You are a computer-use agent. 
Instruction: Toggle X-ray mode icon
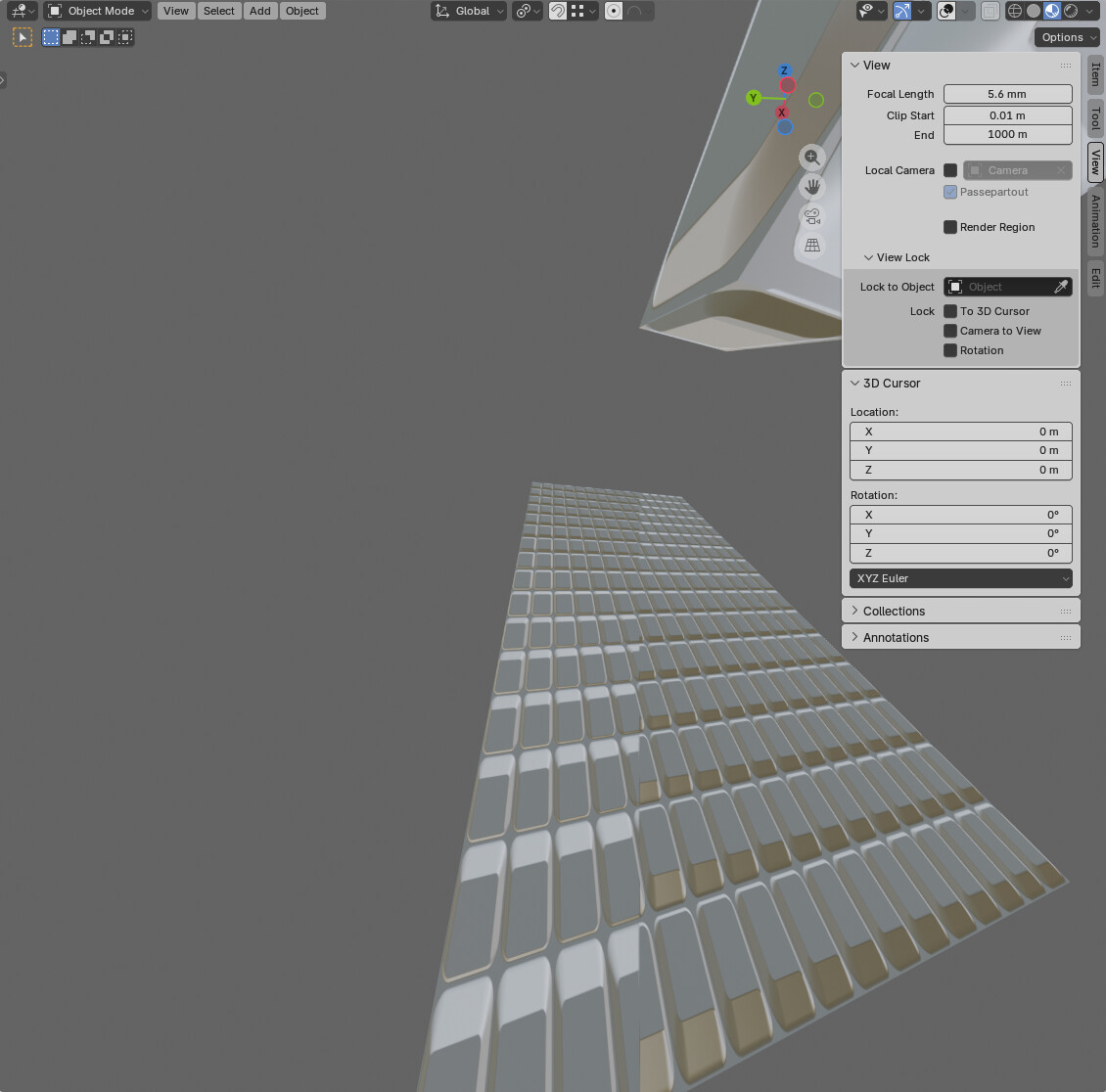[991, 11]
